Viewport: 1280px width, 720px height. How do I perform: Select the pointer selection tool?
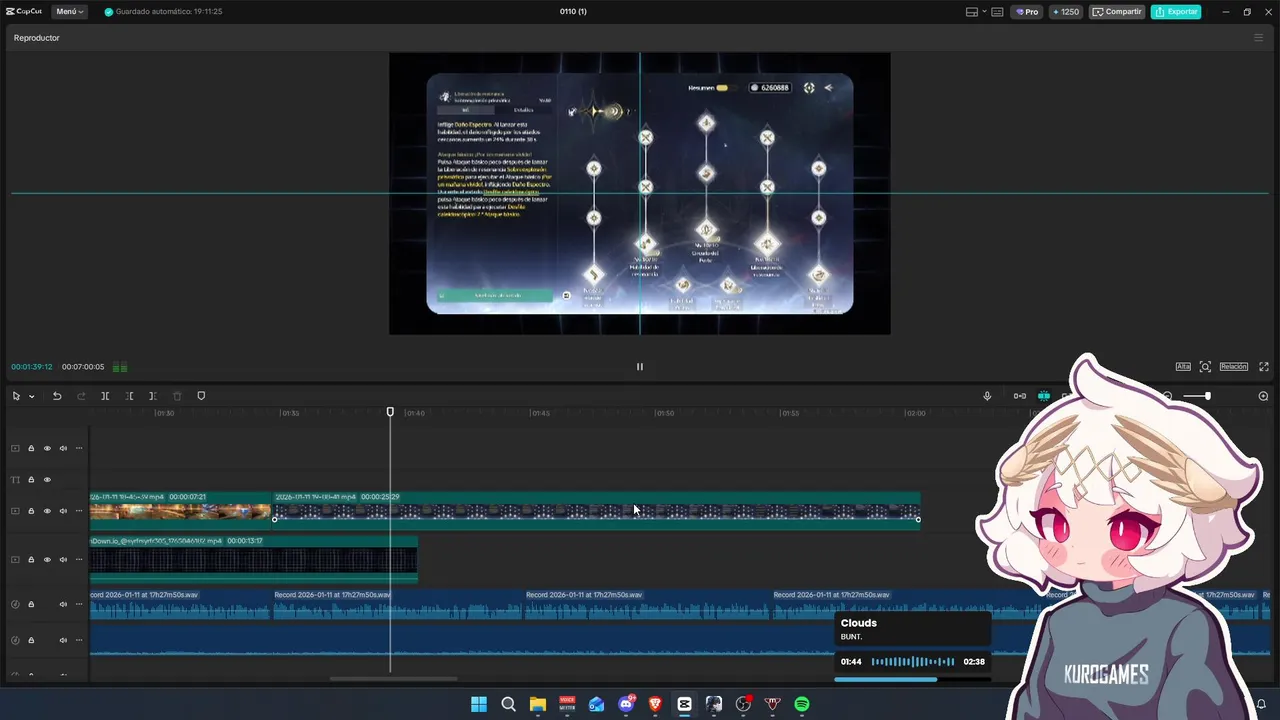tap(16, 396)
